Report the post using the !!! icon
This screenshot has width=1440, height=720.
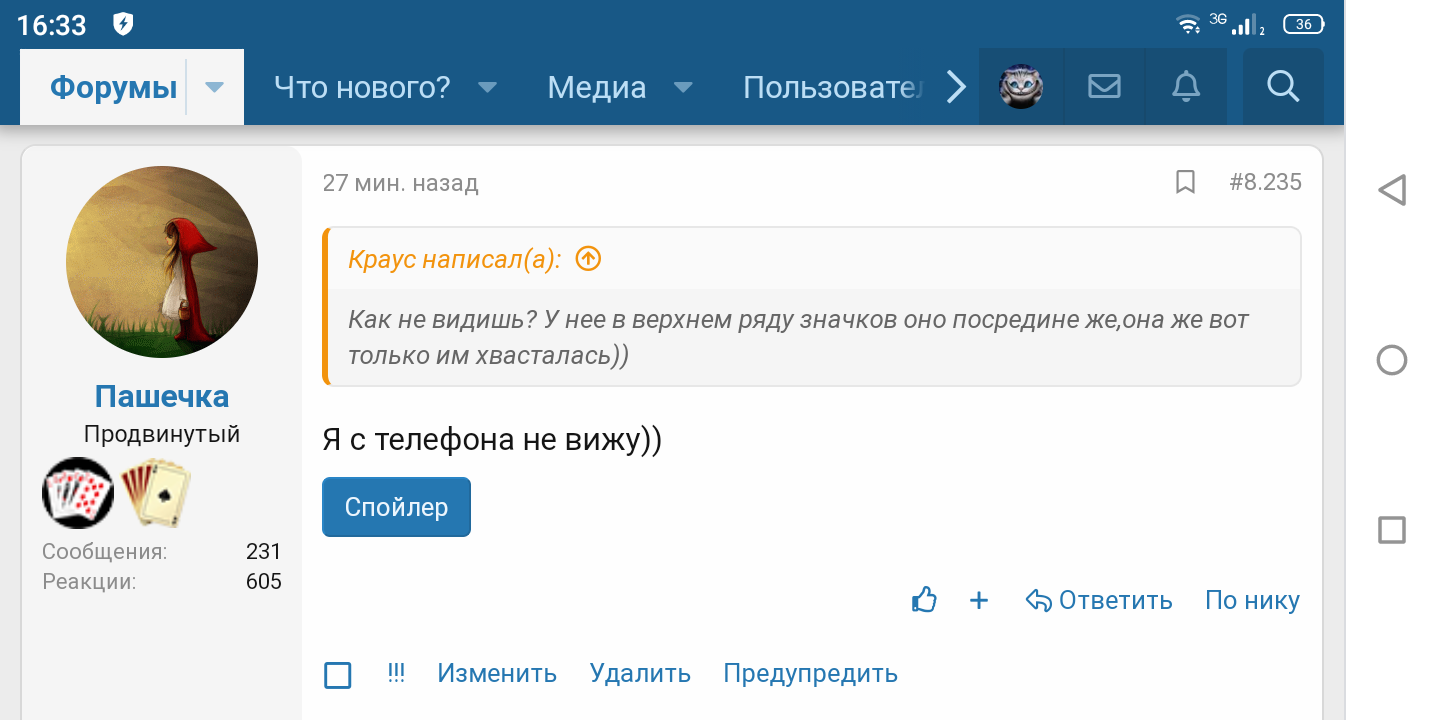pos(396,673)
